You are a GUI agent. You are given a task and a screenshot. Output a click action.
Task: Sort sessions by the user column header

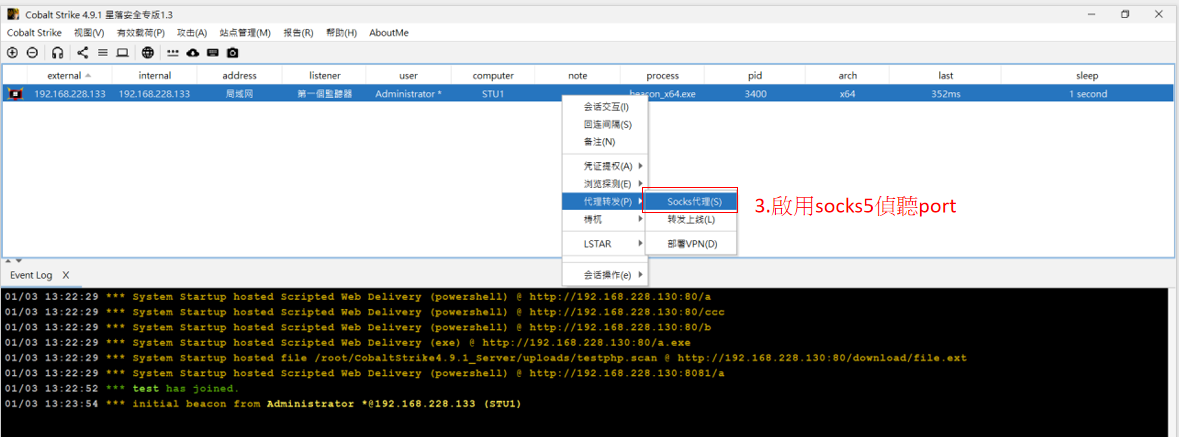(408, 75)
